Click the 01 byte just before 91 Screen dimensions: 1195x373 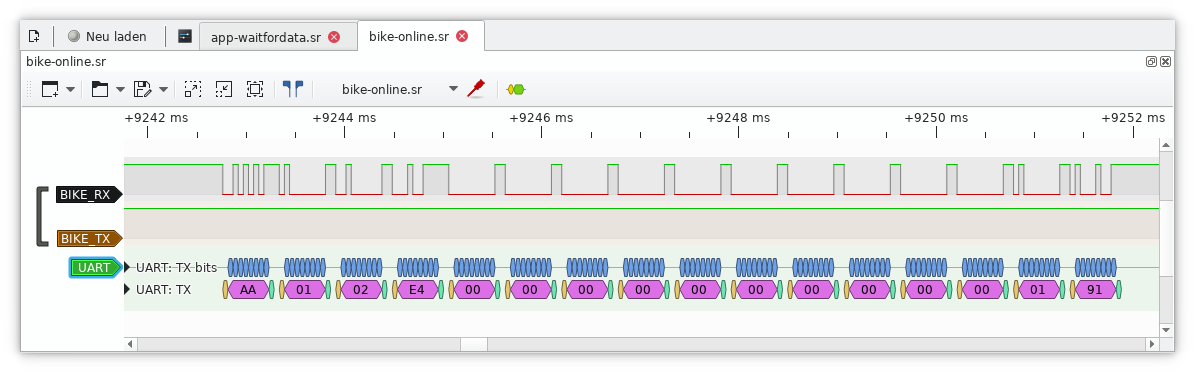pyautogui.click(x=1038, y=290)
